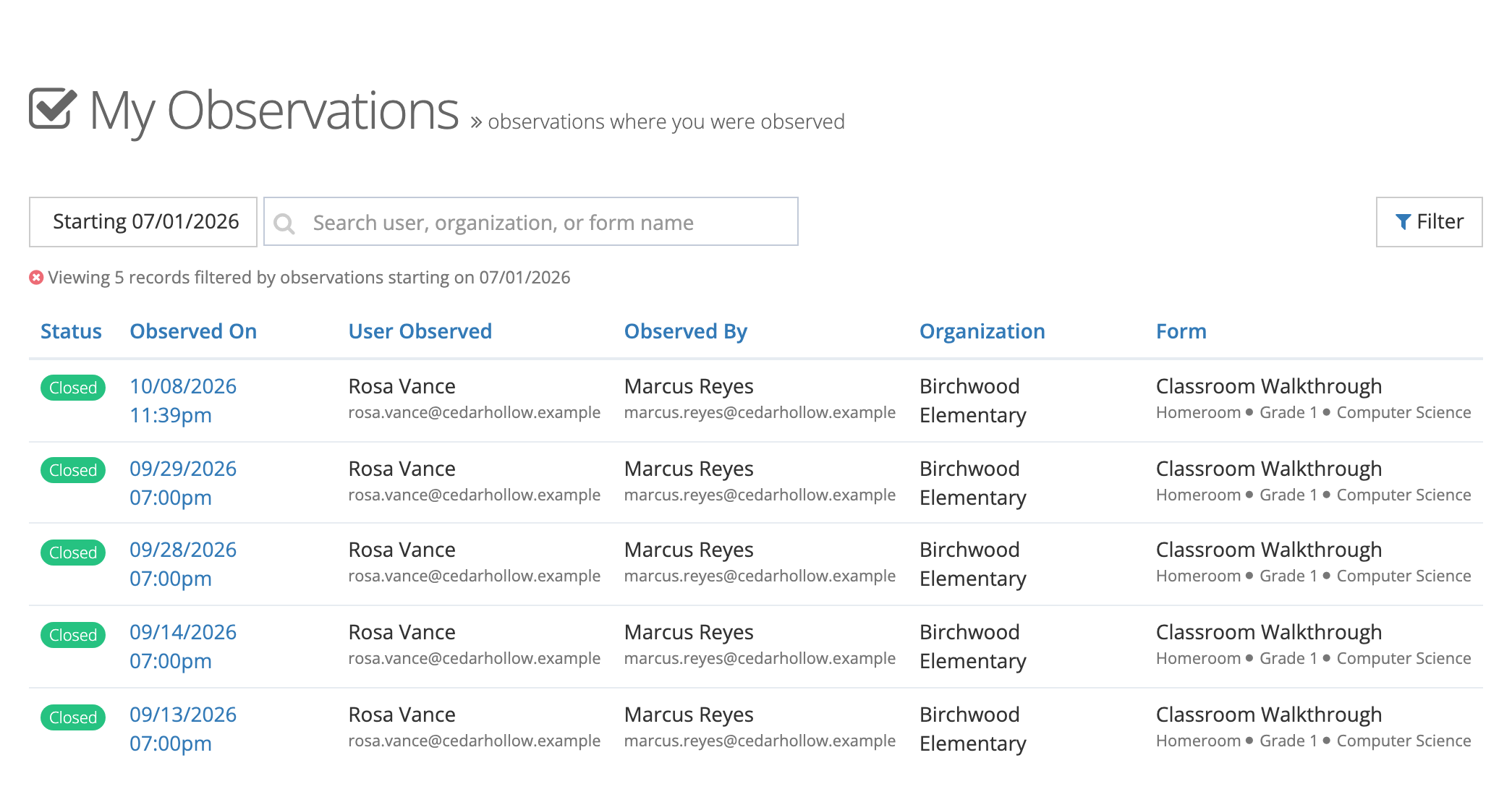Open the 09/13/2026 07:00pm observation
Screen dimensions: 1512x810
183,729
